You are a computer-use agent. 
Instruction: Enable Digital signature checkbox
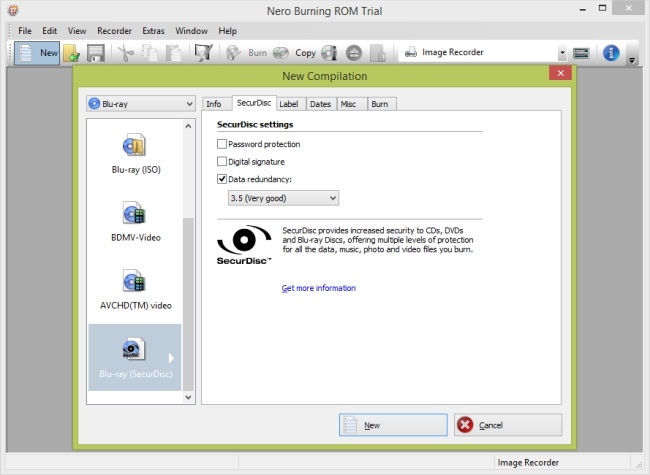click(222, 161)
